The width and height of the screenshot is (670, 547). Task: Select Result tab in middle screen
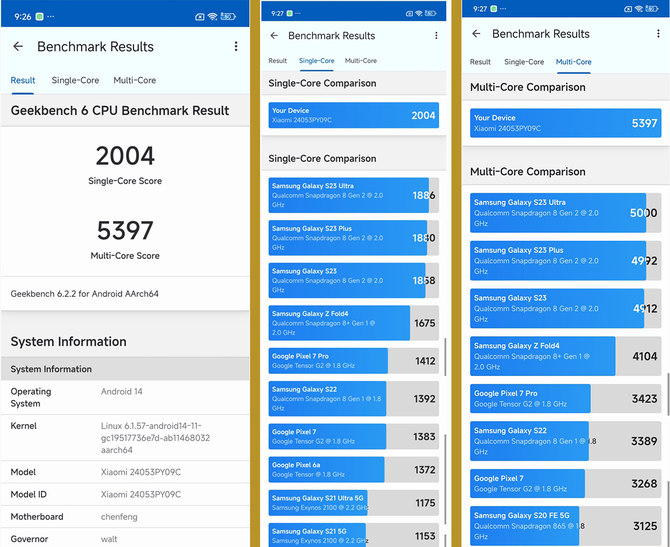pos(278,61)
